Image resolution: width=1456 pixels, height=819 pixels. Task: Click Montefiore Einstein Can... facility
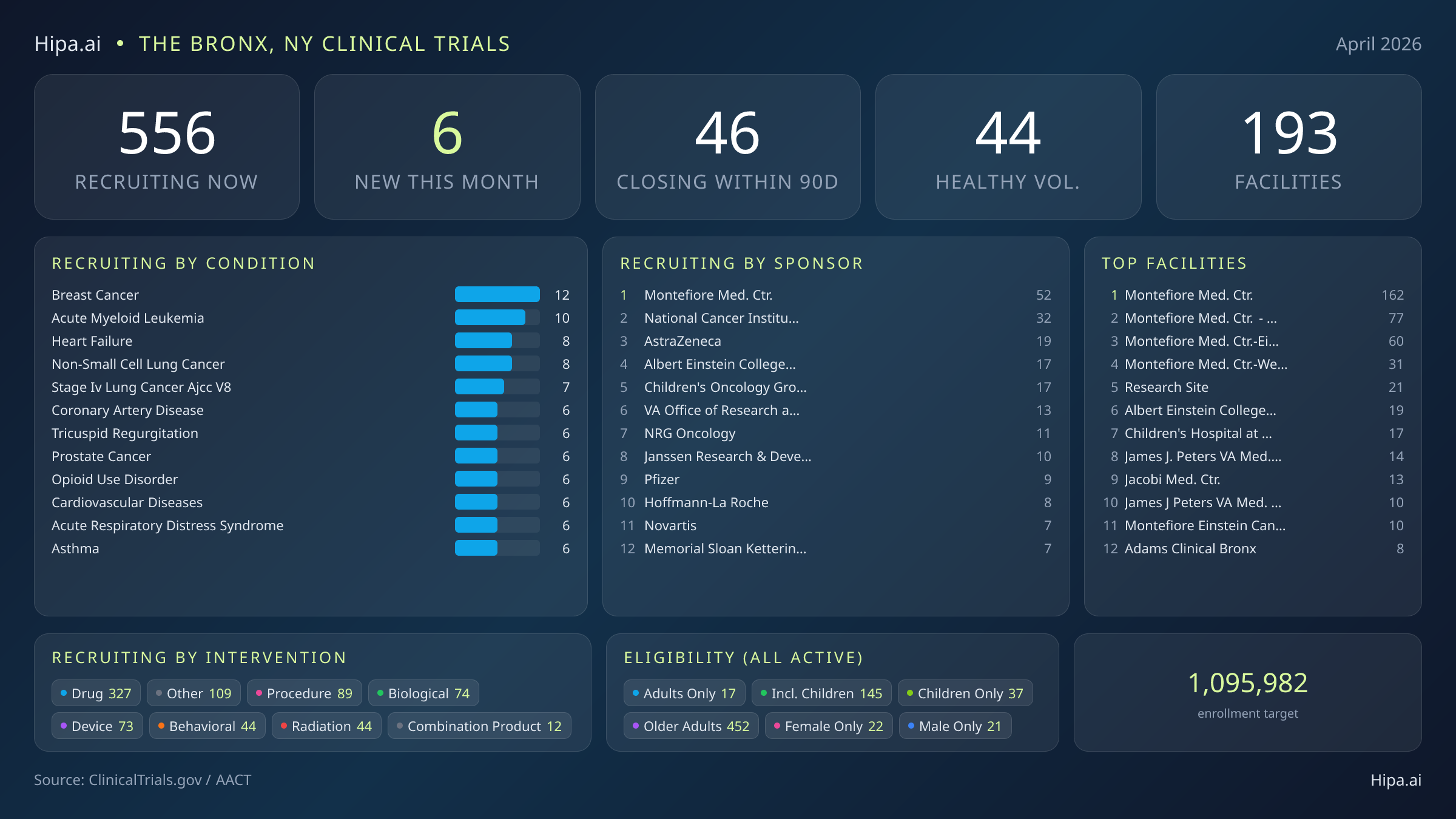click(x=1253, y=525)
